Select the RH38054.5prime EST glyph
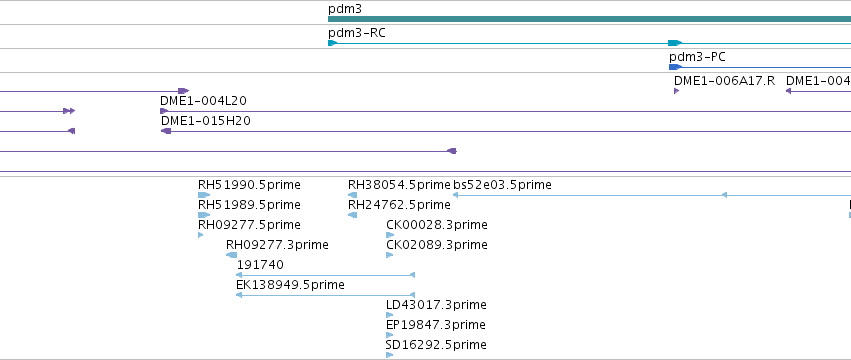The height and width of the screenshot is (360, 851). 352,195
